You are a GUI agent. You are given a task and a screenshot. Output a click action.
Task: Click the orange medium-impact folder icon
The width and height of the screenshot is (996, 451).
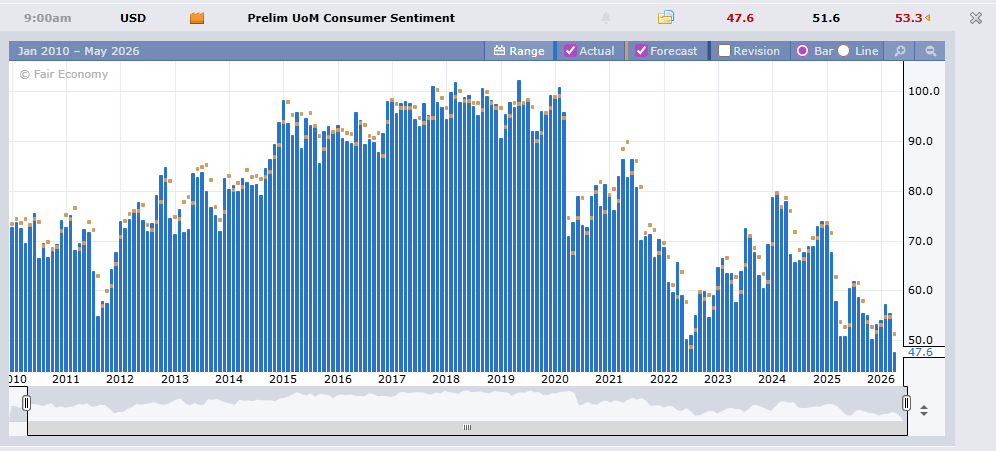197,18
